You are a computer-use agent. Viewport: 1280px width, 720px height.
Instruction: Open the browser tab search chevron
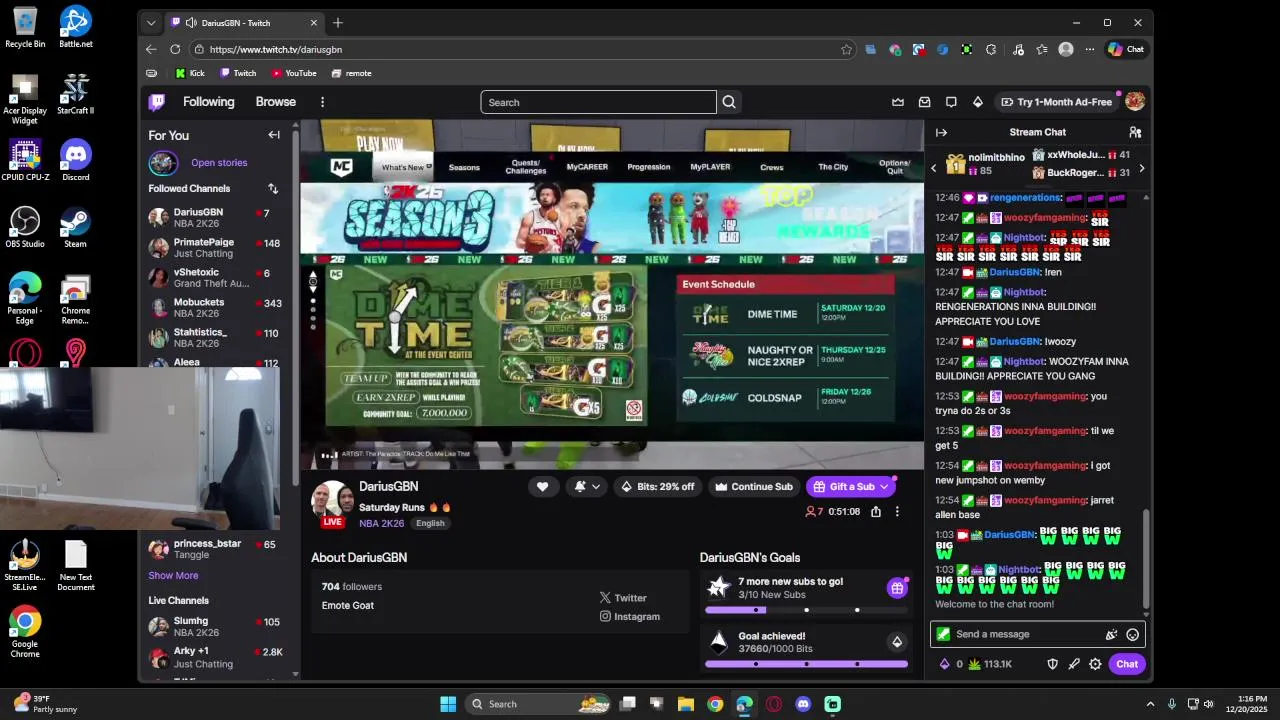[x=151, y=23]
